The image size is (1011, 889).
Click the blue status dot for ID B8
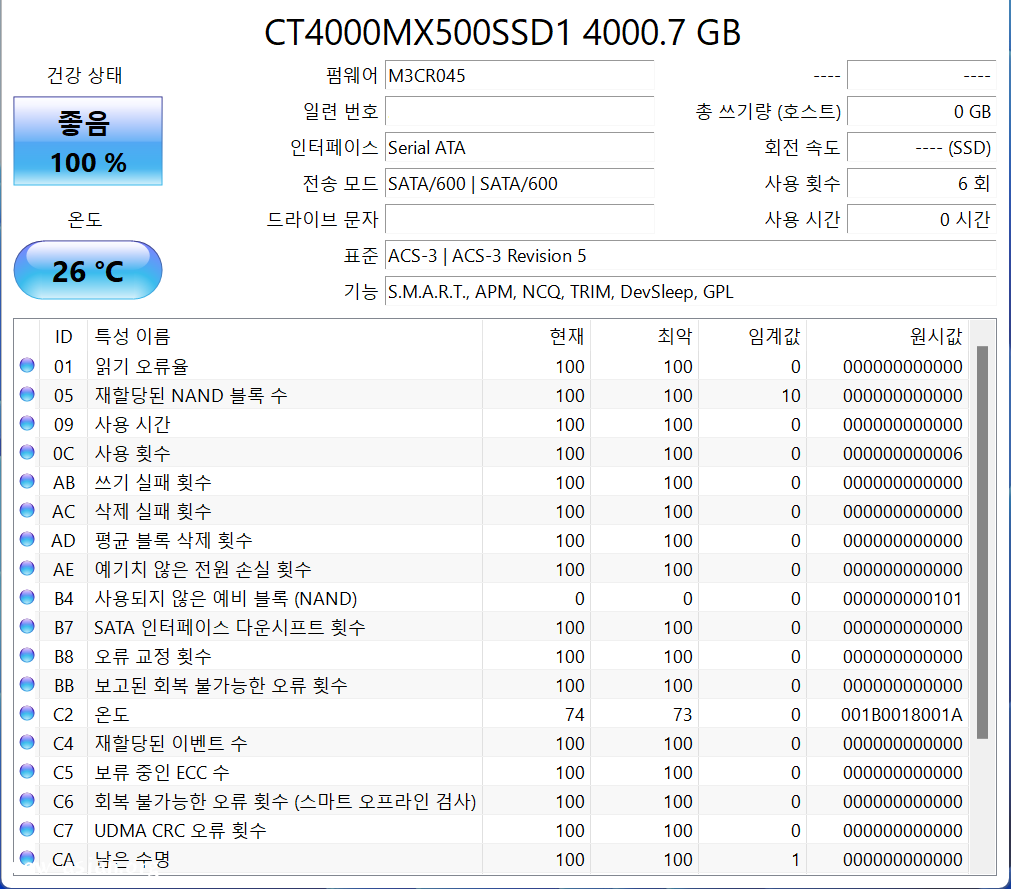coord(27,655)
